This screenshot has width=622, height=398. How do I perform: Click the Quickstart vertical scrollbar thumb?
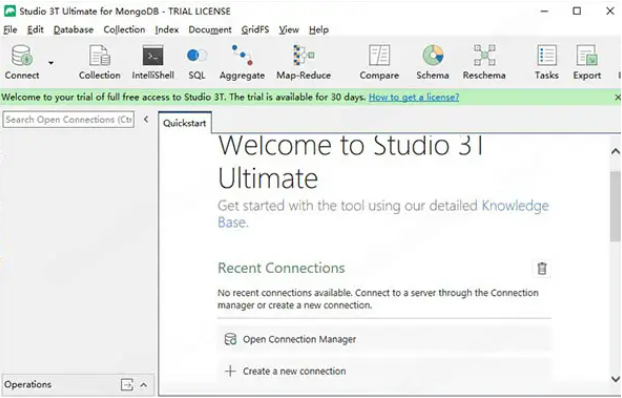tap(615, 206)
